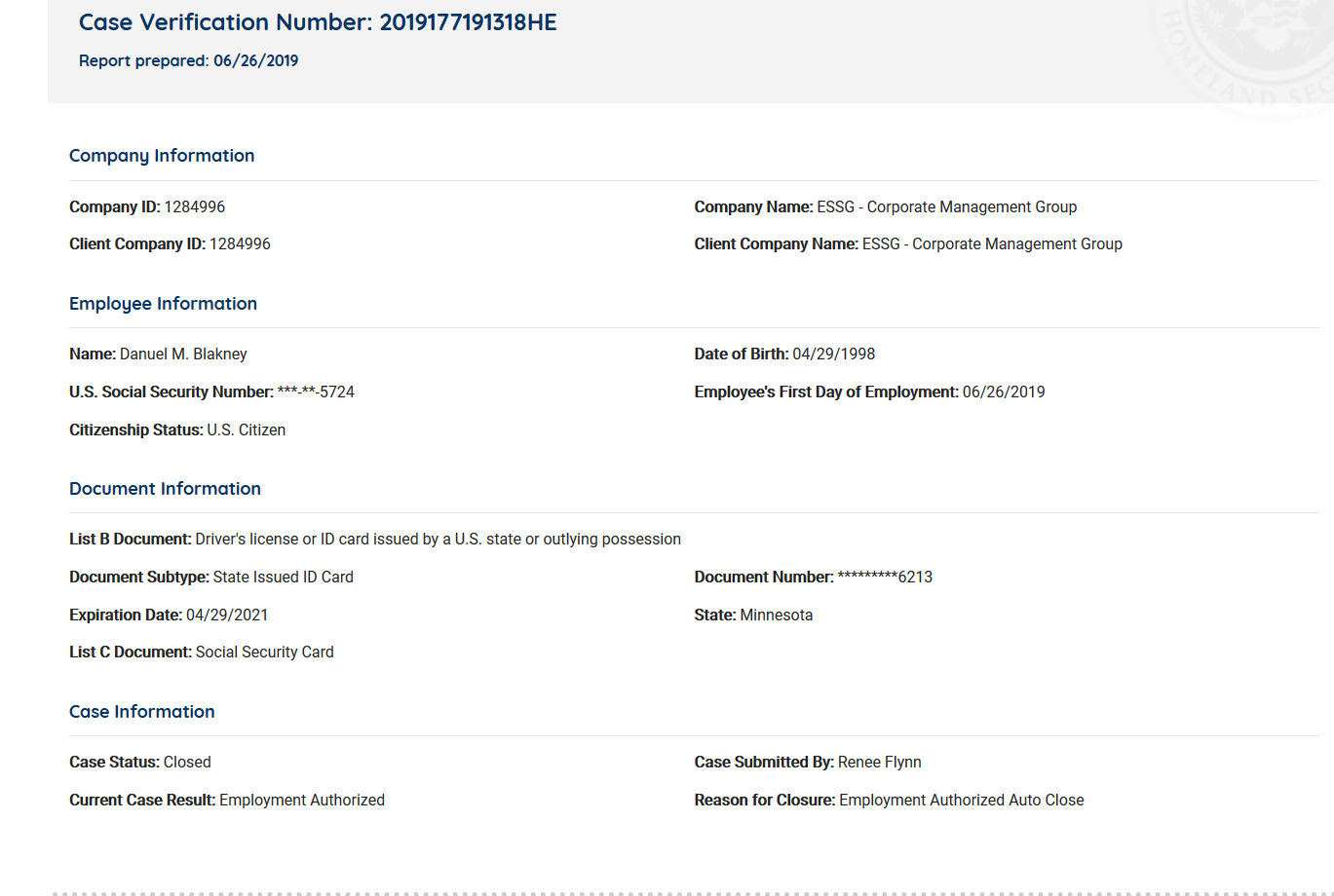Screen dimensions: 1334x896
Task: Click the masked Social Security Number
Action: pos(316,392)
